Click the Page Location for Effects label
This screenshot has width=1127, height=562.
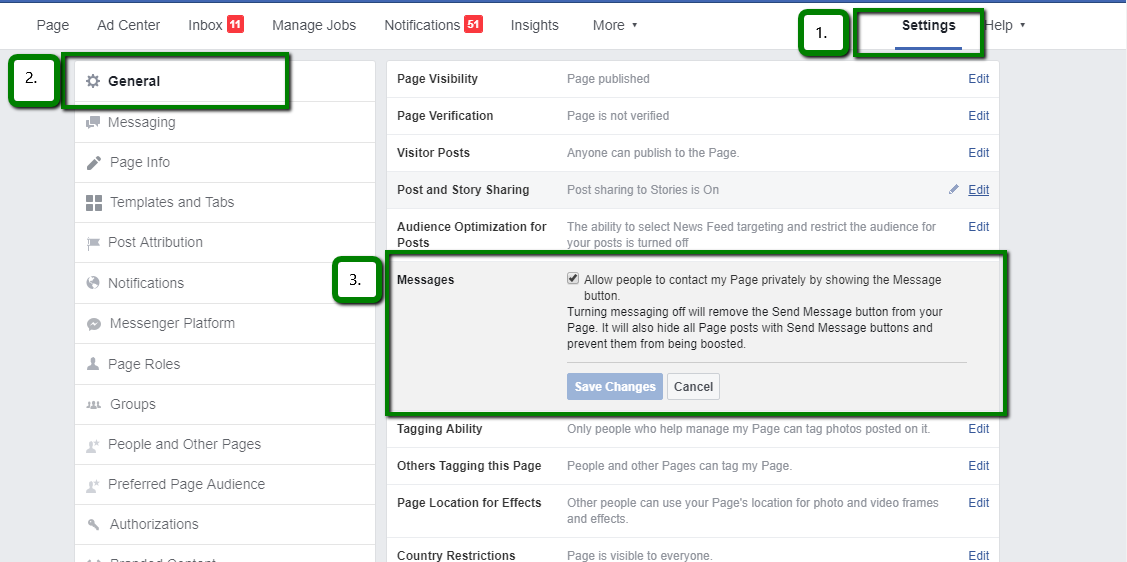pos(469,503)
